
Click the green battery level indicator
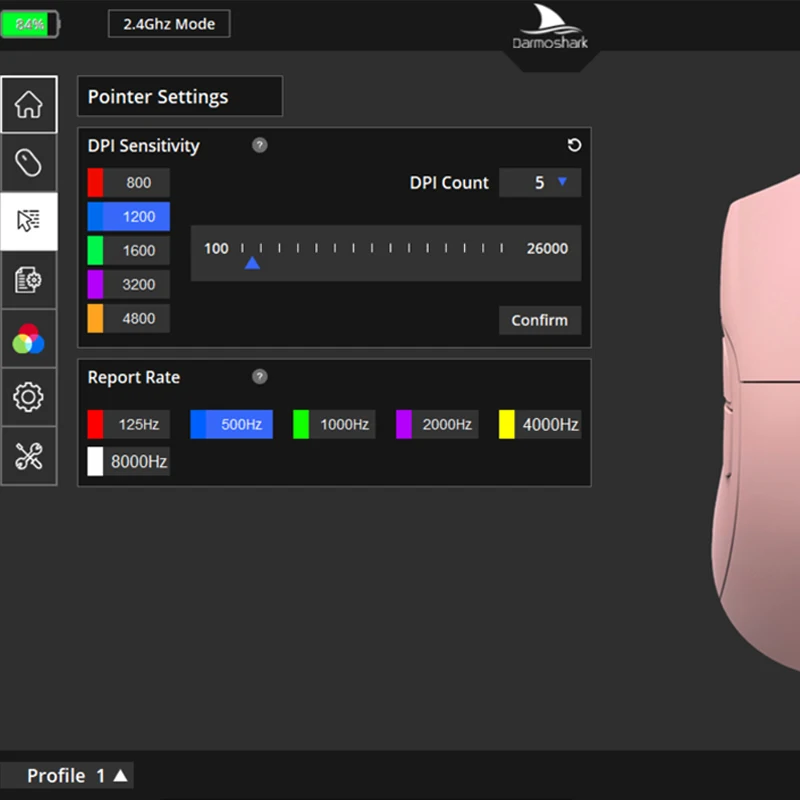pyautogui.click(x=30, y=24)
